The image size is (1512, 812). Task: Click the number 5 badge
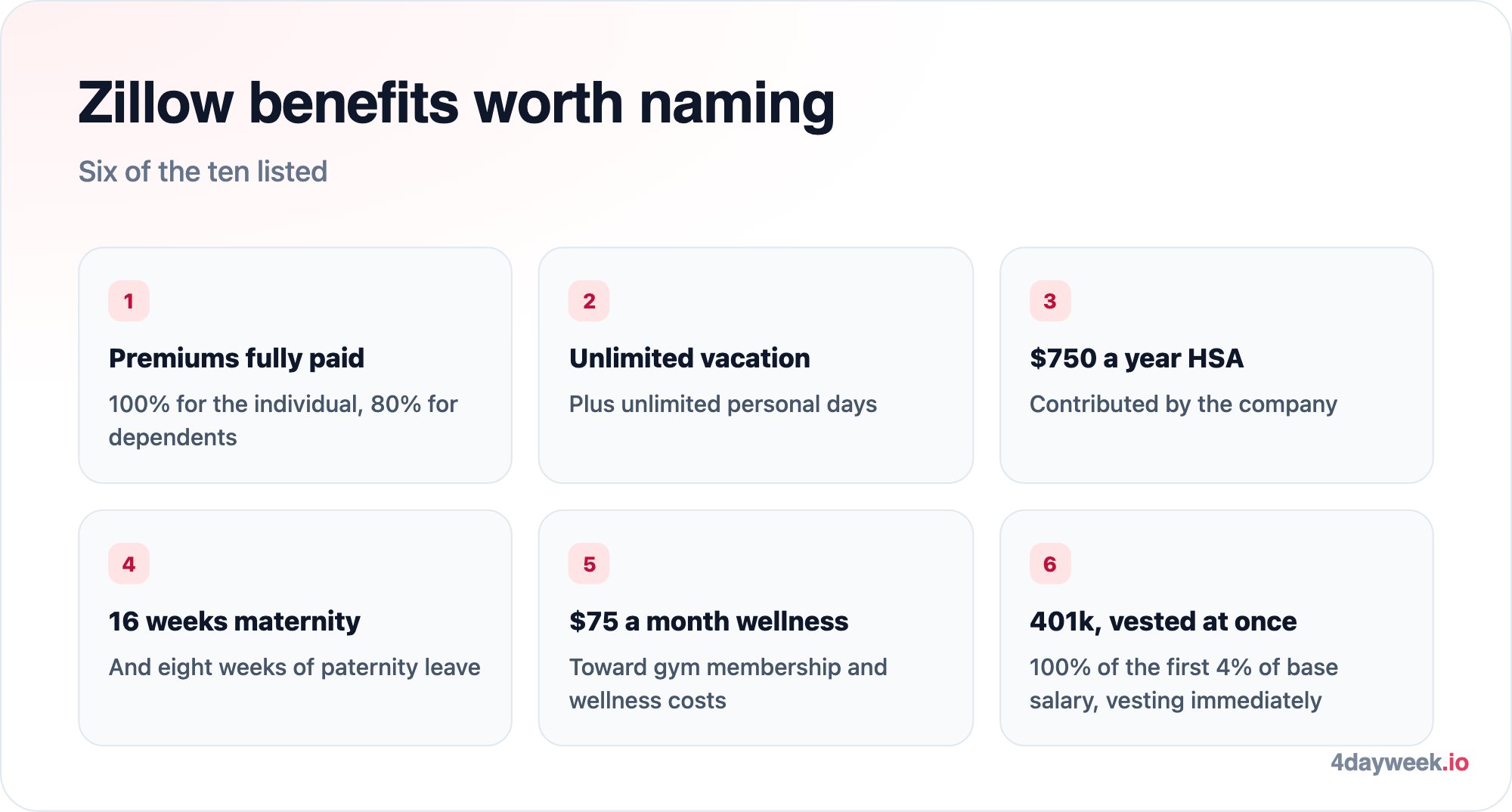pyautogui.click(x=589, y=564)
